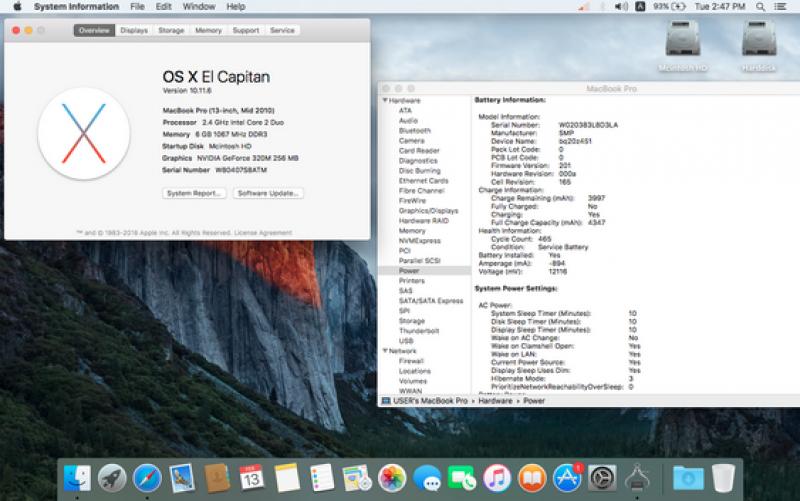Switch to the Support tab
The image size is (800, 501).
pos(246,30)
